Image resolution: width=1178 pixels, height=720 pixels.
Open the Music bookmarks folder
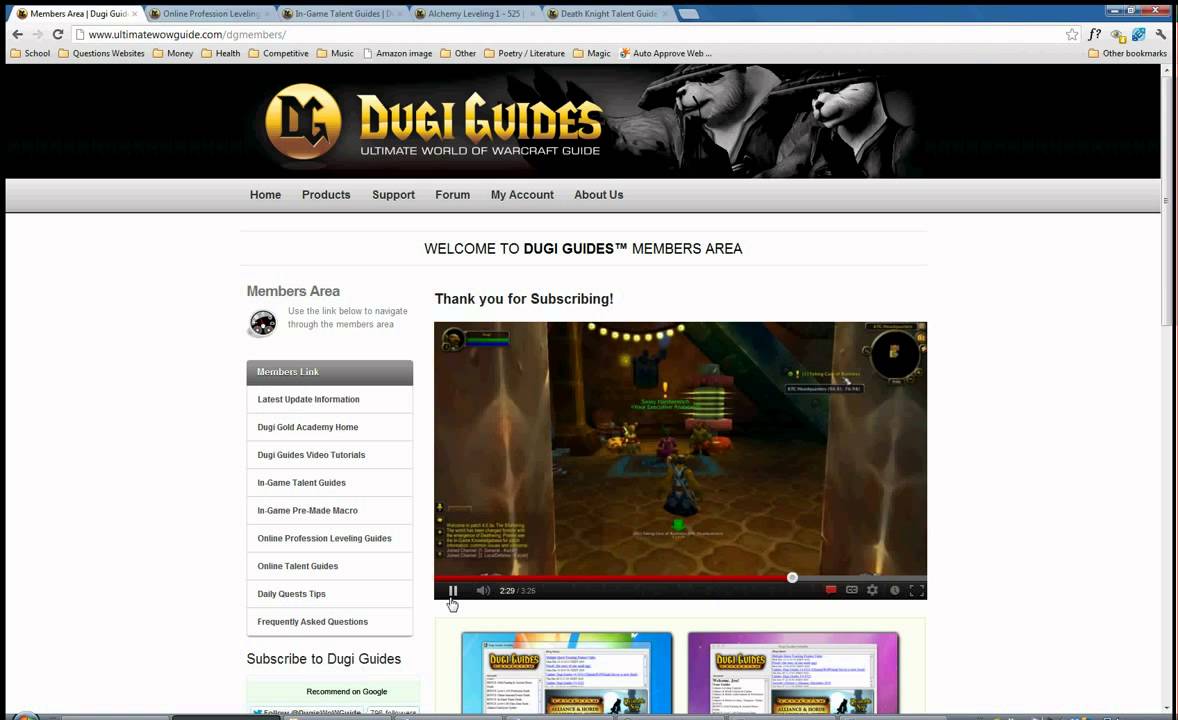tap(335, 53)
